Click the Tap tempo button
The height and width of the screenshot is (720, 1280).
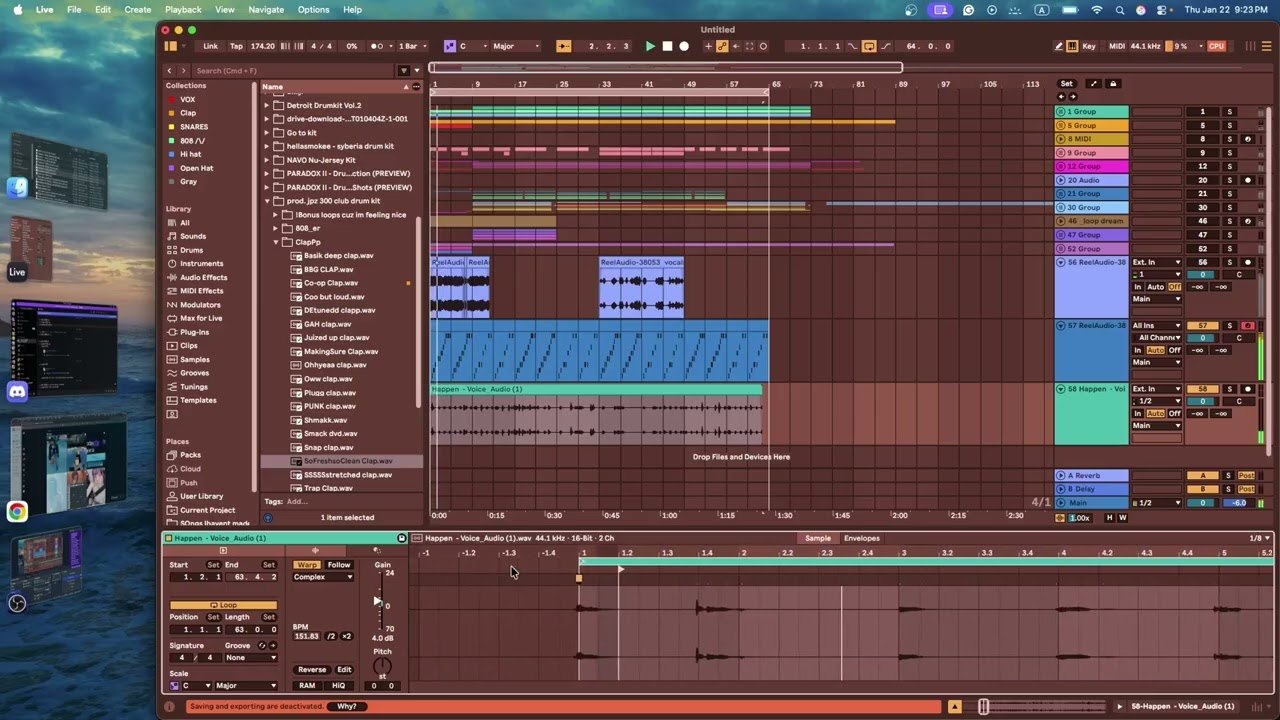(236, 46)
